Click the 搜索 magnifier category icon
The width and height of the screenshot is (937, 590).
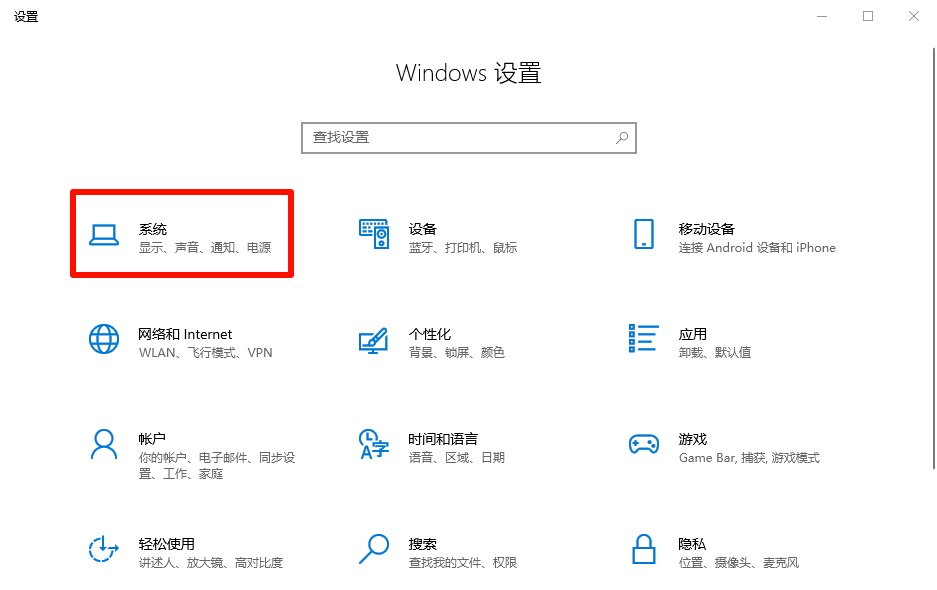pyautogui.click(x=374, y=549)
